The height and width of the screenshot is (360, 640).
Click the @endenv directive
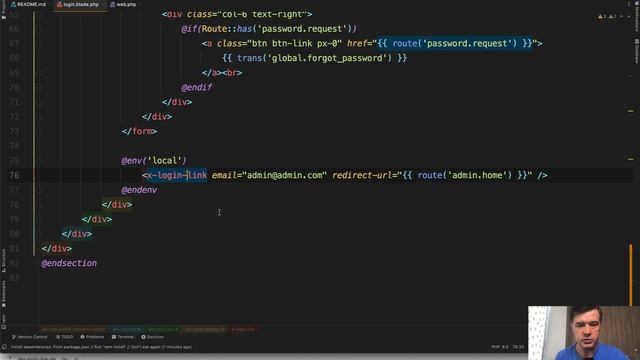click(139, 190)
